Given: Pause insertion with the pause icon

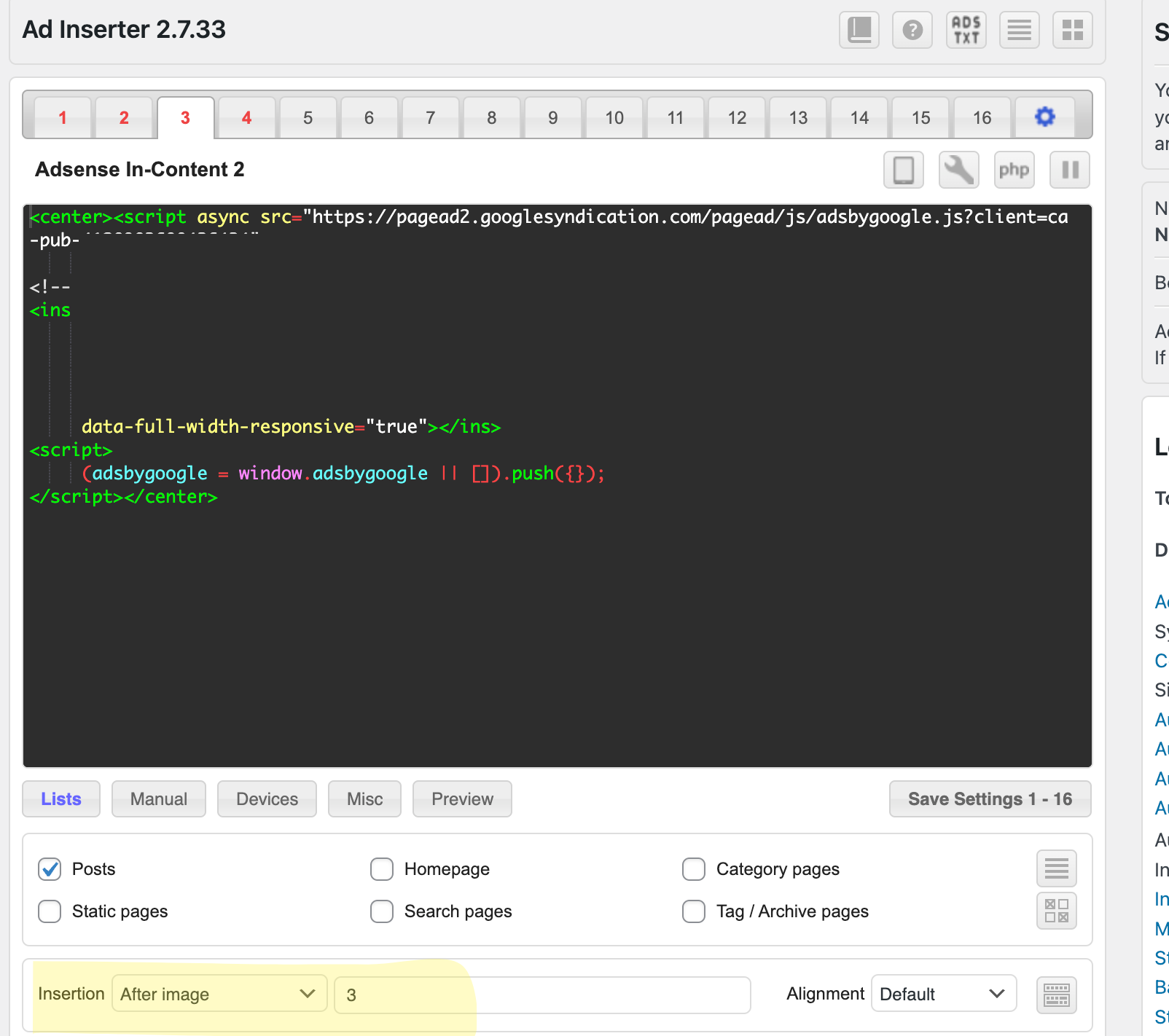Looking at the screenshot, I should [x=1069, y=170].
